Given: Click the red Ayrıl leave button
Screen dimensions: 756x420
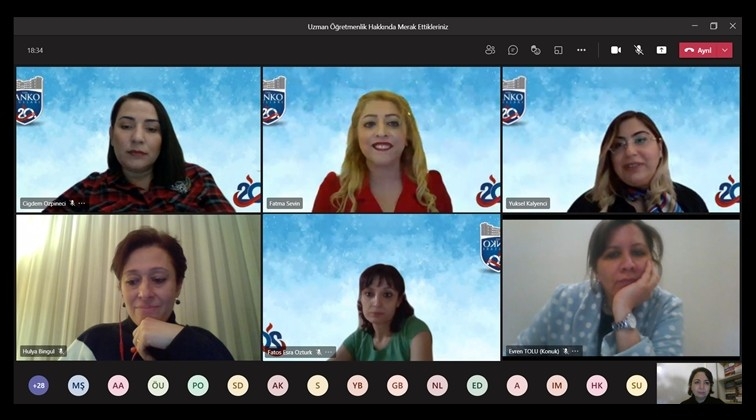Looking at the screenshot, I should pos(698,50).
